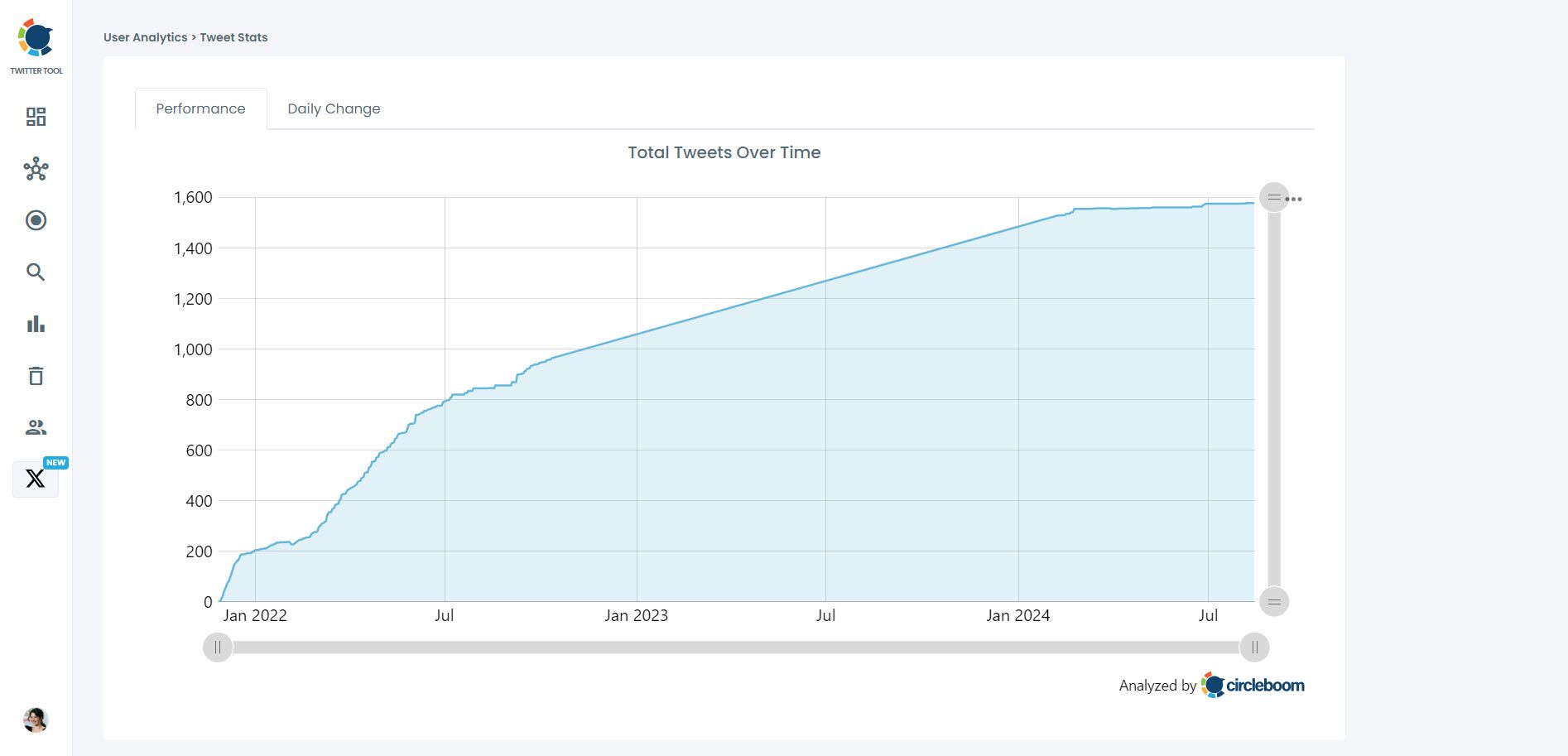Open the followers tool (people icon)
1568x756 pixels.
click(35, 427)
